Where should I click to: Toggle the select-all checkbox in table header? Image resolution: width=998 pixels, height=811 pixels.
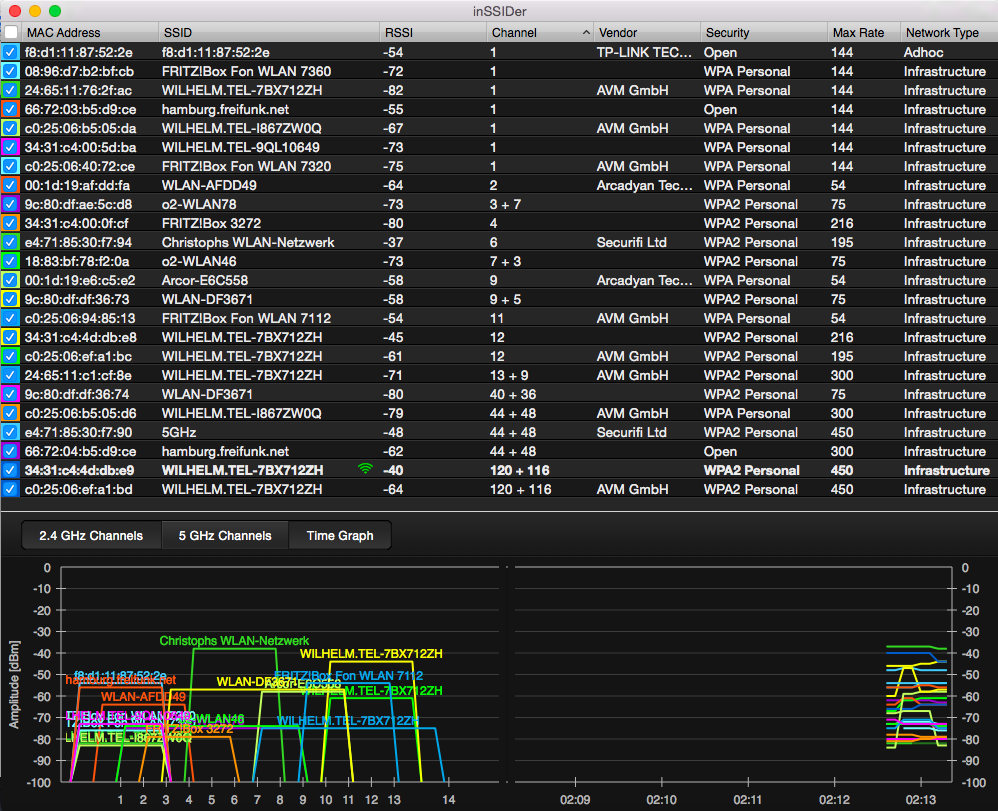point(10,32)
